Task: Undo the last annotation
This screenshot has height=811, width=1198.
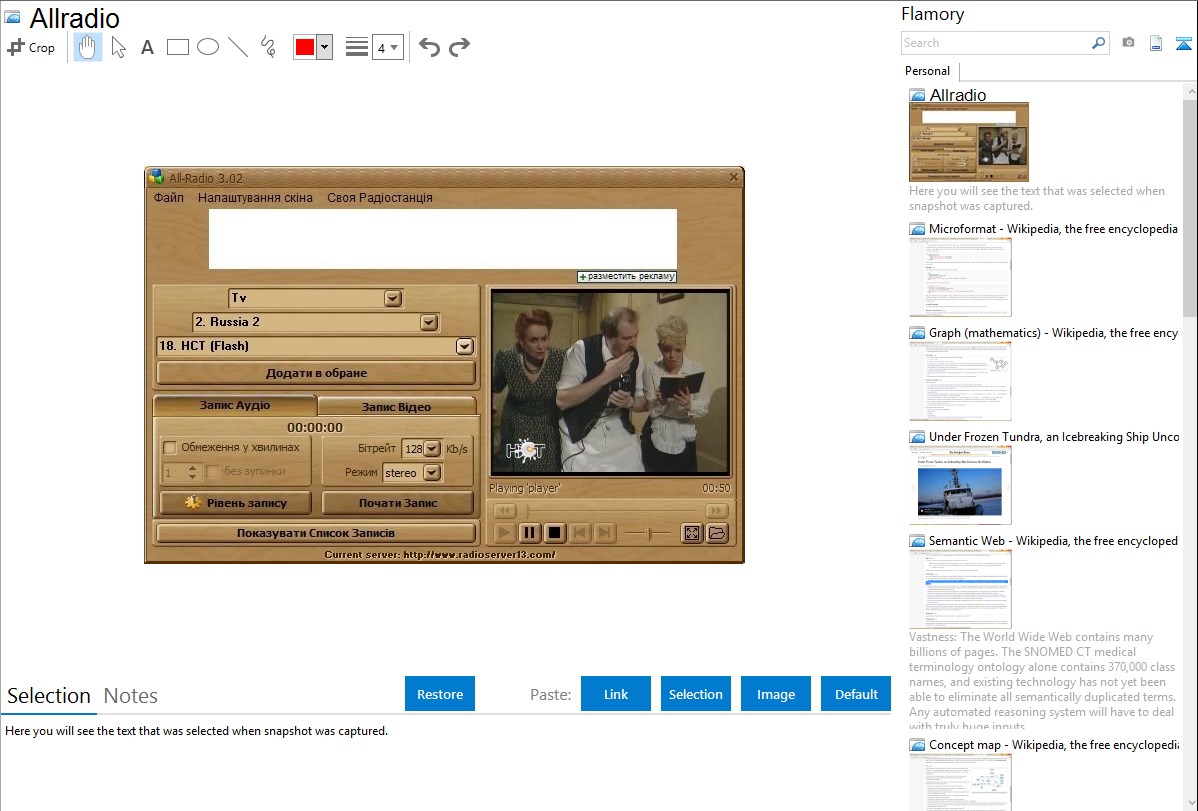Action: tap(429, 47)
